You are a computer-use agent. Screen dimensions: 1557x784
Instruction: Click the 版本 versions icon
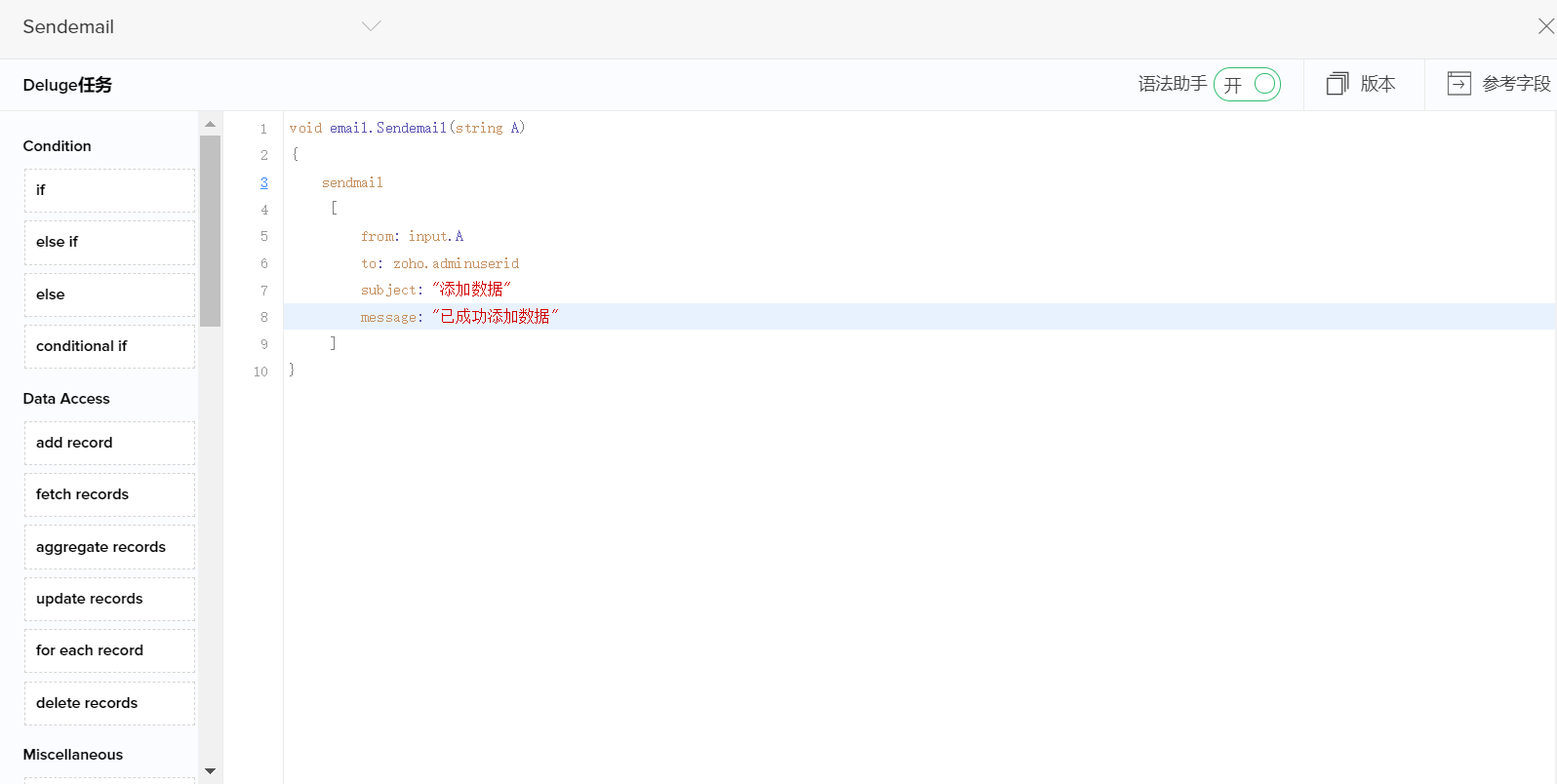(1337, 84)
